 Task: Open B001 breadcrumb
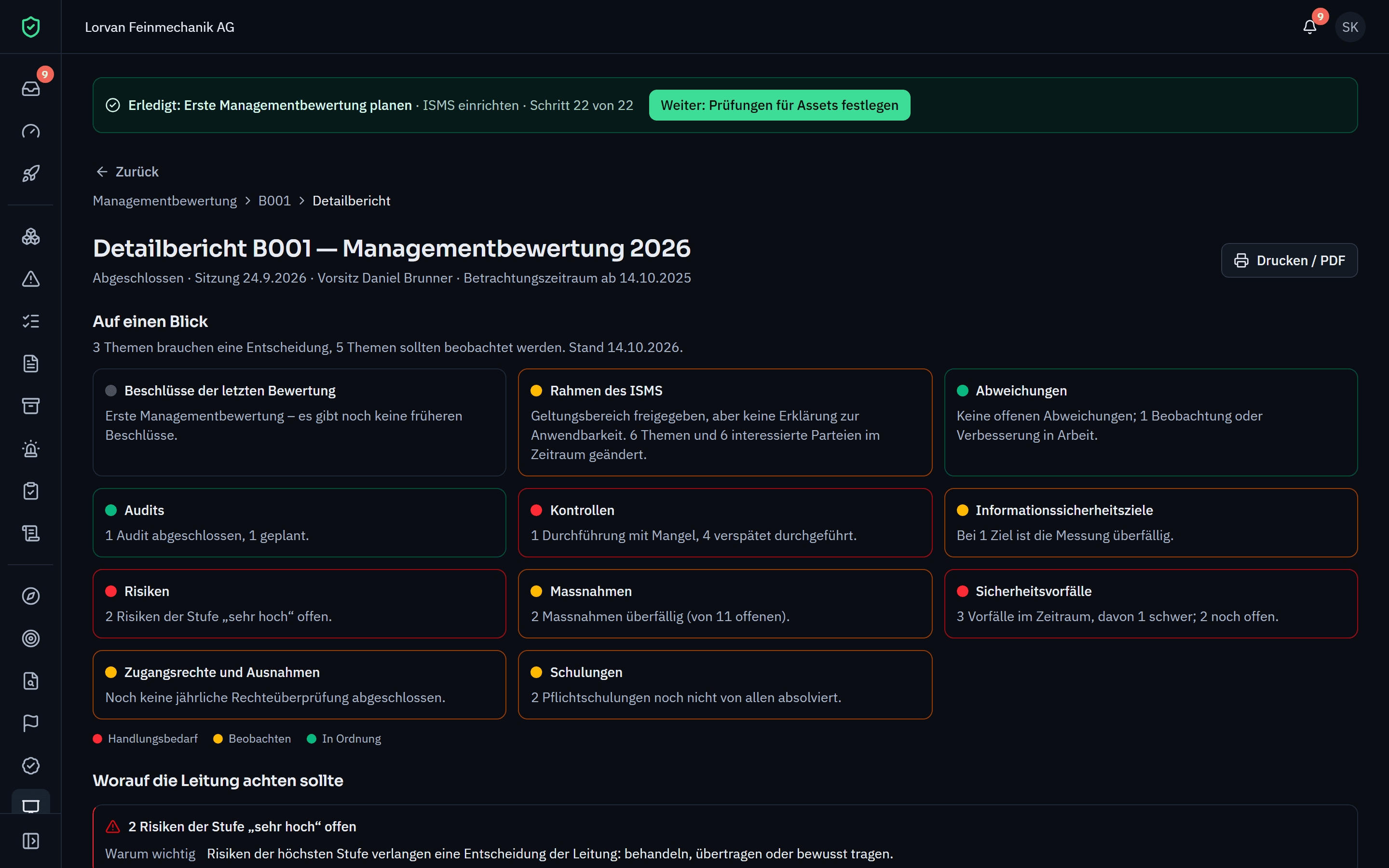tap(274, 201)
